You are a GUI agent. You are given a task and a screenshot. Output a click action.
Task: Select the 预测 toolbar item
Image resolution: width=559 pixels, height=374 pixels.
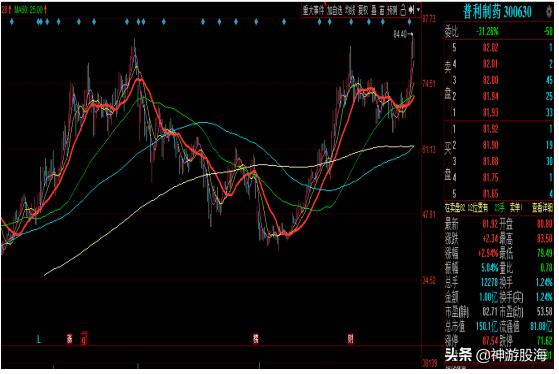coord(392,11)
